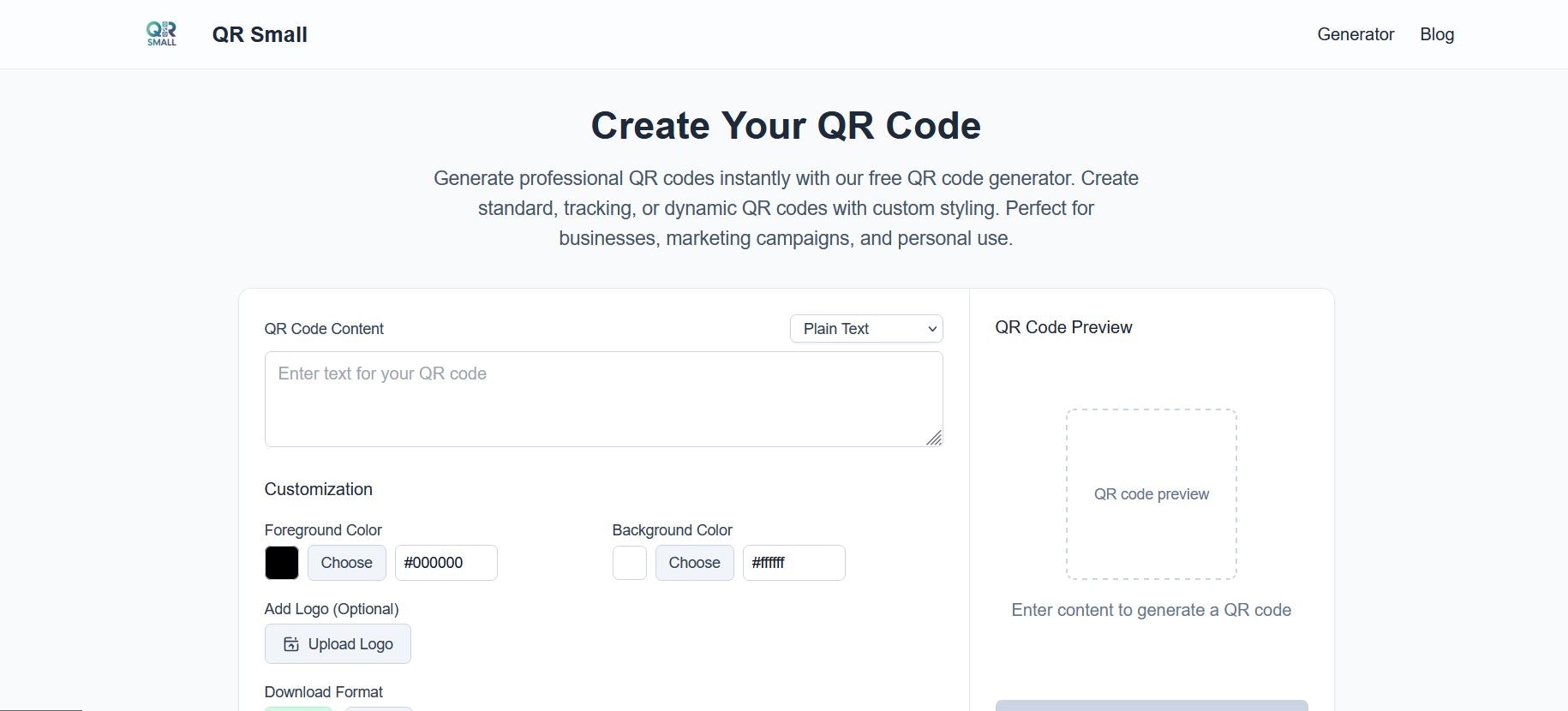Click the upload icon in the Upload Logo button
The height and width of the screenshot is (711, 1568).
290,643
